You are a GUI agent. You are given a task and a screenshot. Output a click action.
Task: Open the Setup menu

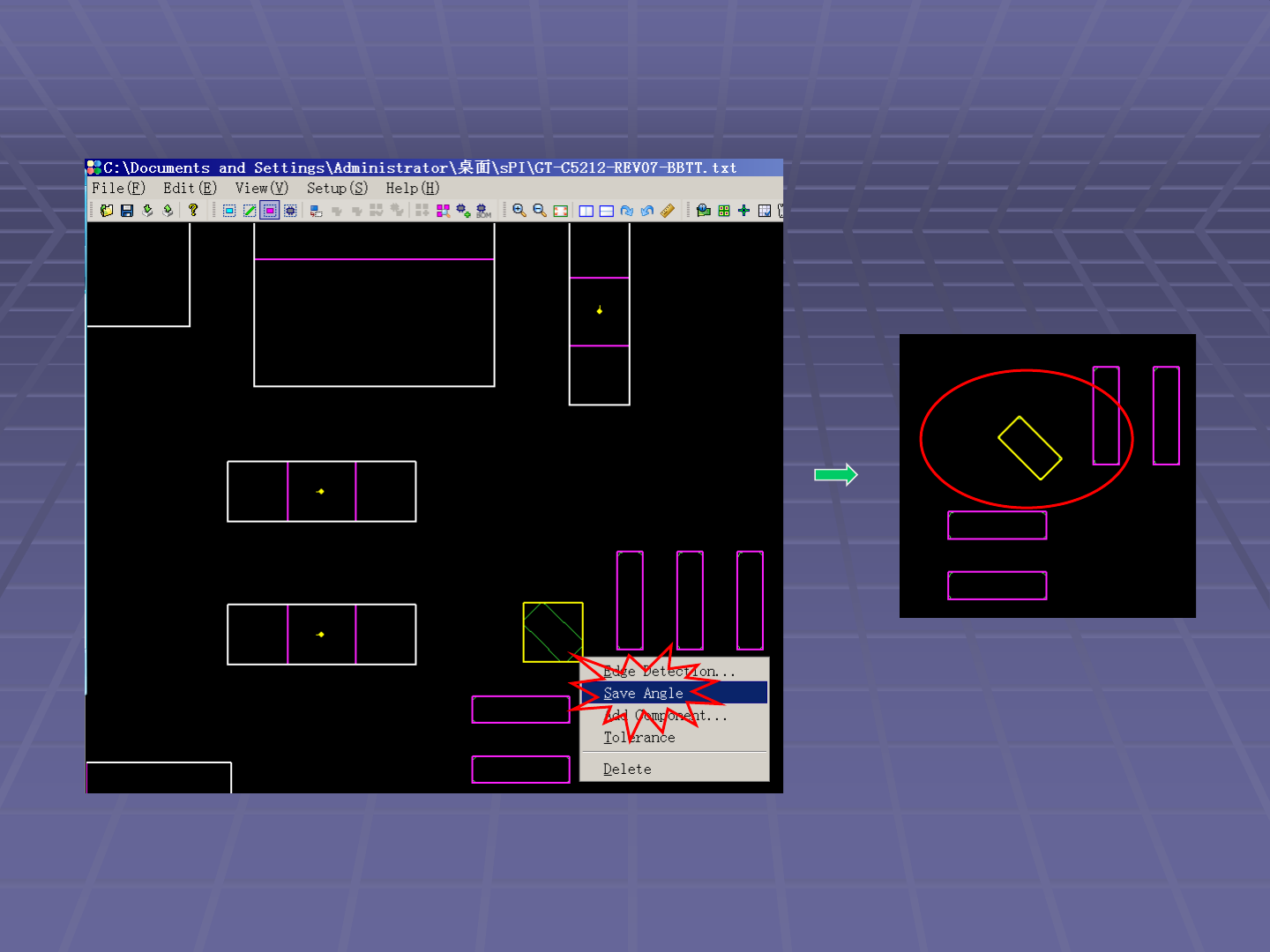337,188
